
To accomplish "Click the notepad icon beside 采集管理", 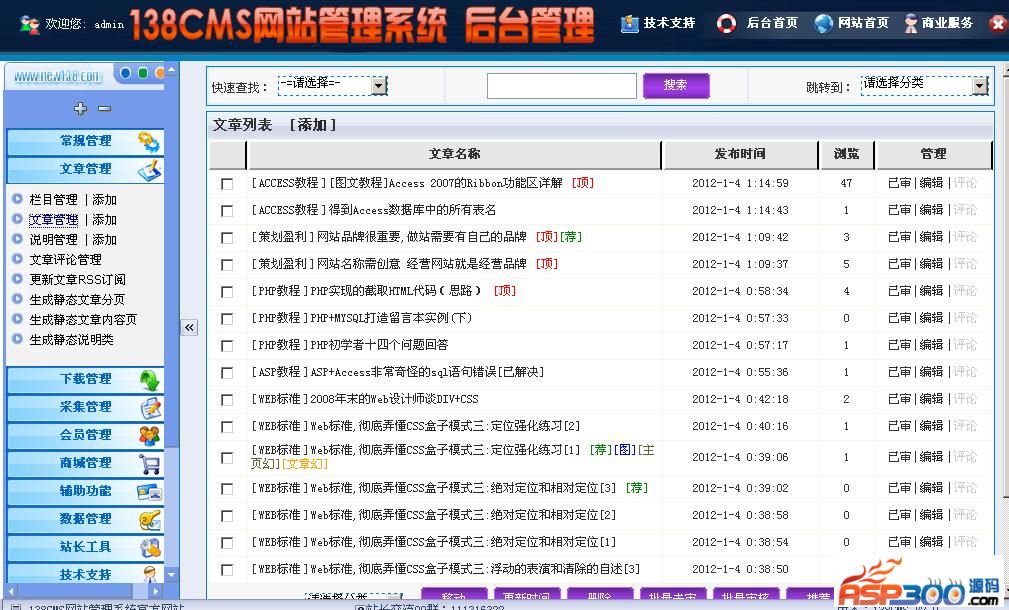I will [x=150, y=408].
